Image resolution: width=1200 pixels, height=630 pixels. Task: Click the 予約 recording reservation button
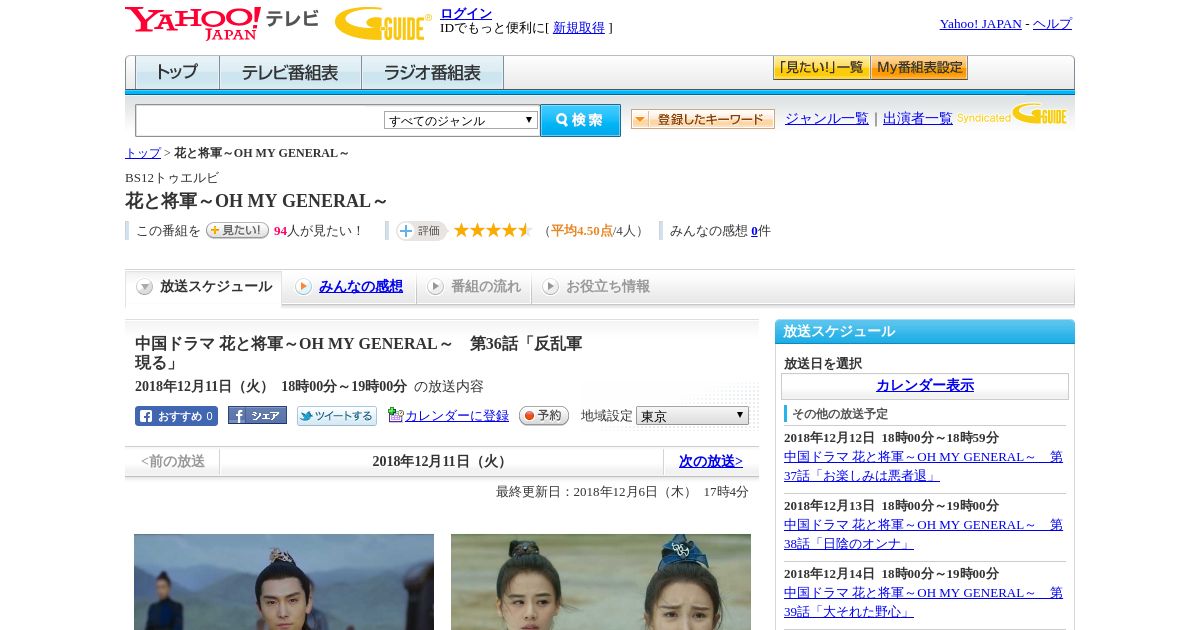(544, 415)
